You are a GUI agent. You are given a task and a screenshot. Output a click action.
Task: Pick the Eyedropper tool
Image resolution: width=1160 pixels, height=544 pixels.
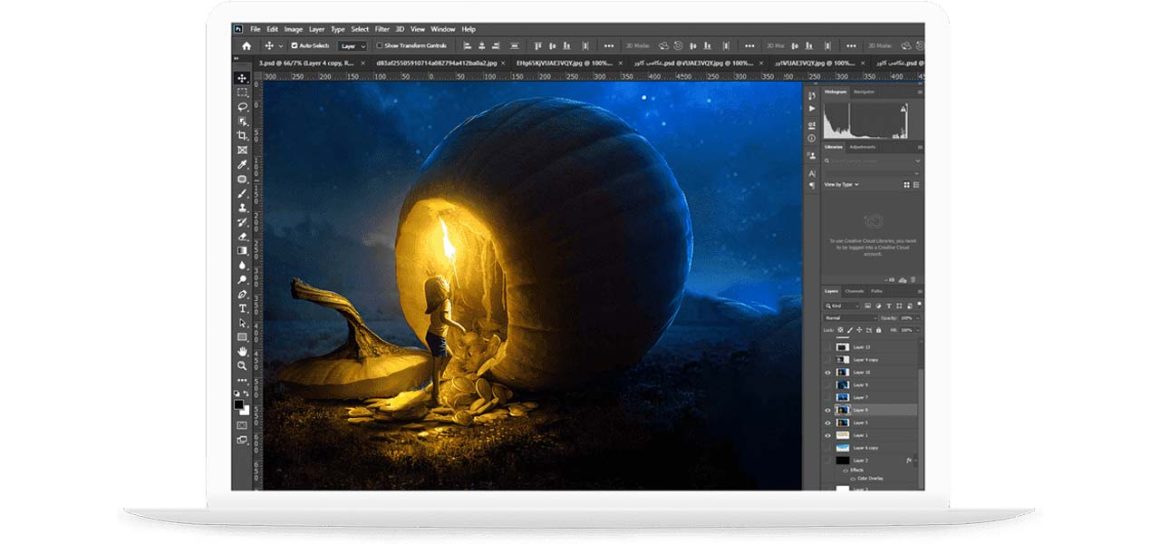pyautogui.click(x=242, y=164)
